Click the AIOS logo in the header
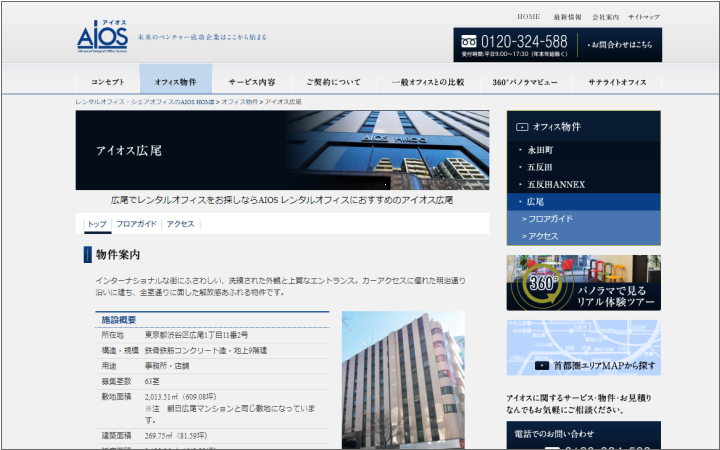720x450 pixels. 102,36
